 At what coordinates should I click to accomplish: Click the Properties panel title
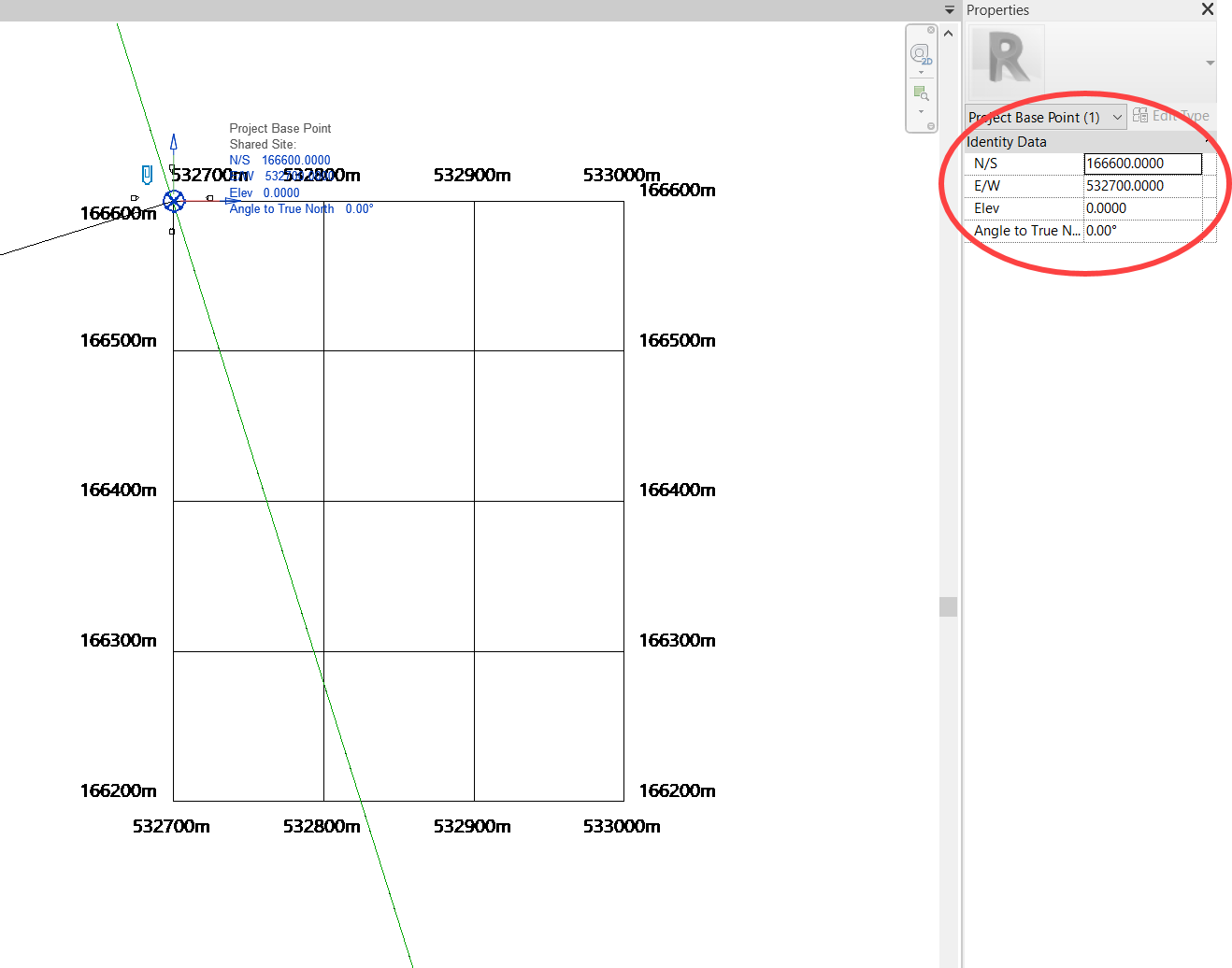point(997,10)
